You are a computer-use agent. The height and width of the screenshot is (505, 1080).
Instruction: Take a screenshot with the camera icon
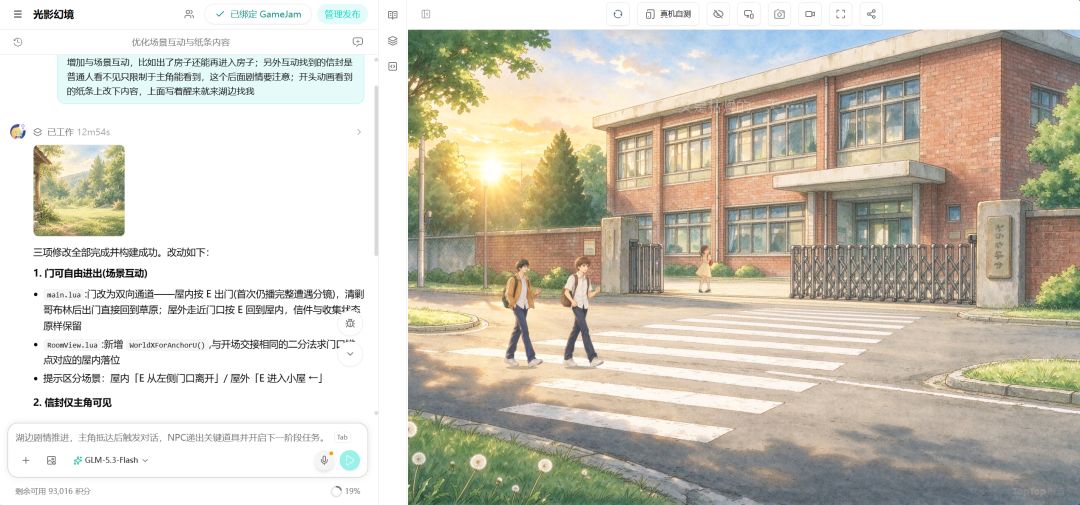[779, 14]
